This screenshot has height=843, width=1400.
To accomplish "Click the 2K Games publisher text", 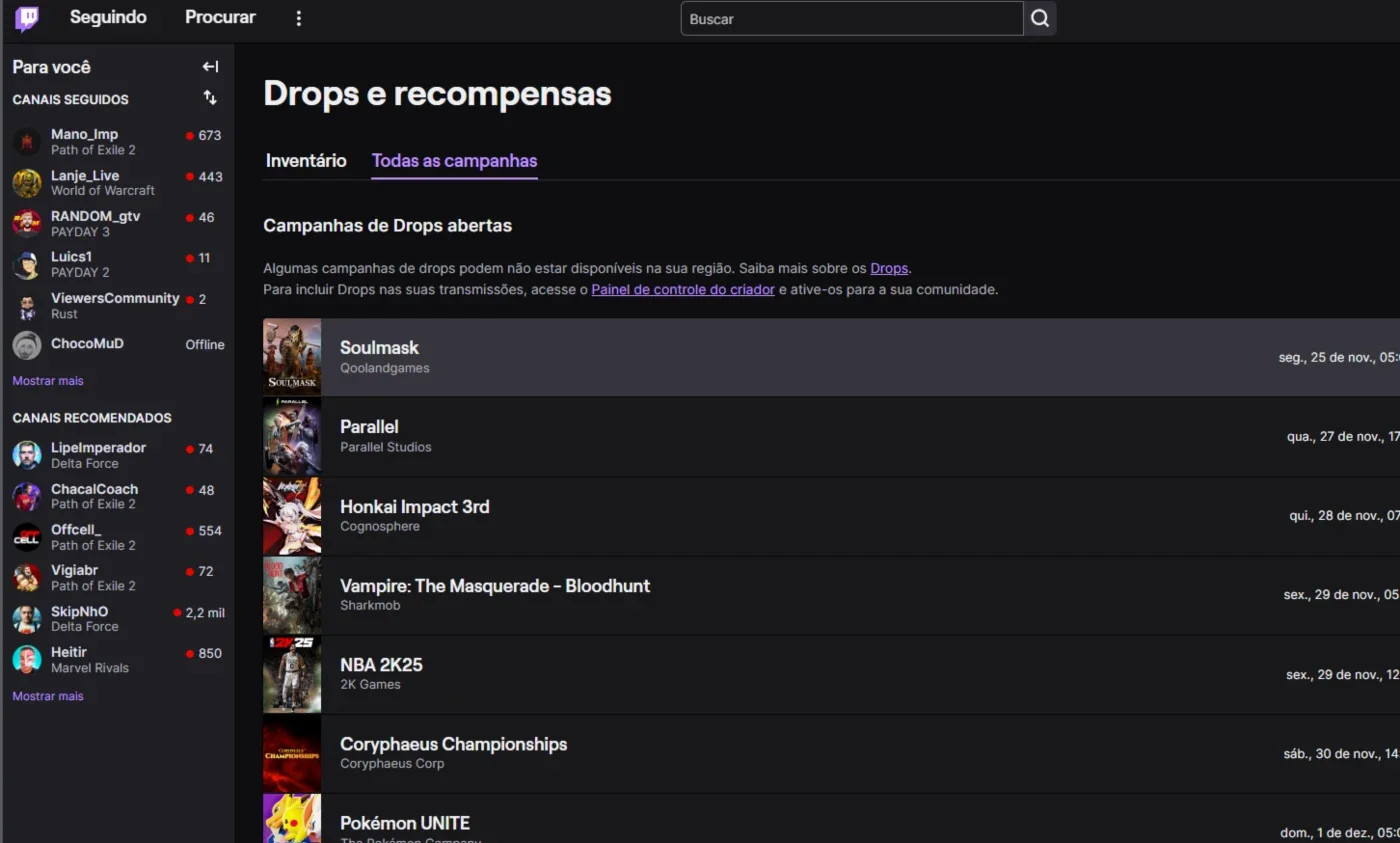I will point(370,684).
